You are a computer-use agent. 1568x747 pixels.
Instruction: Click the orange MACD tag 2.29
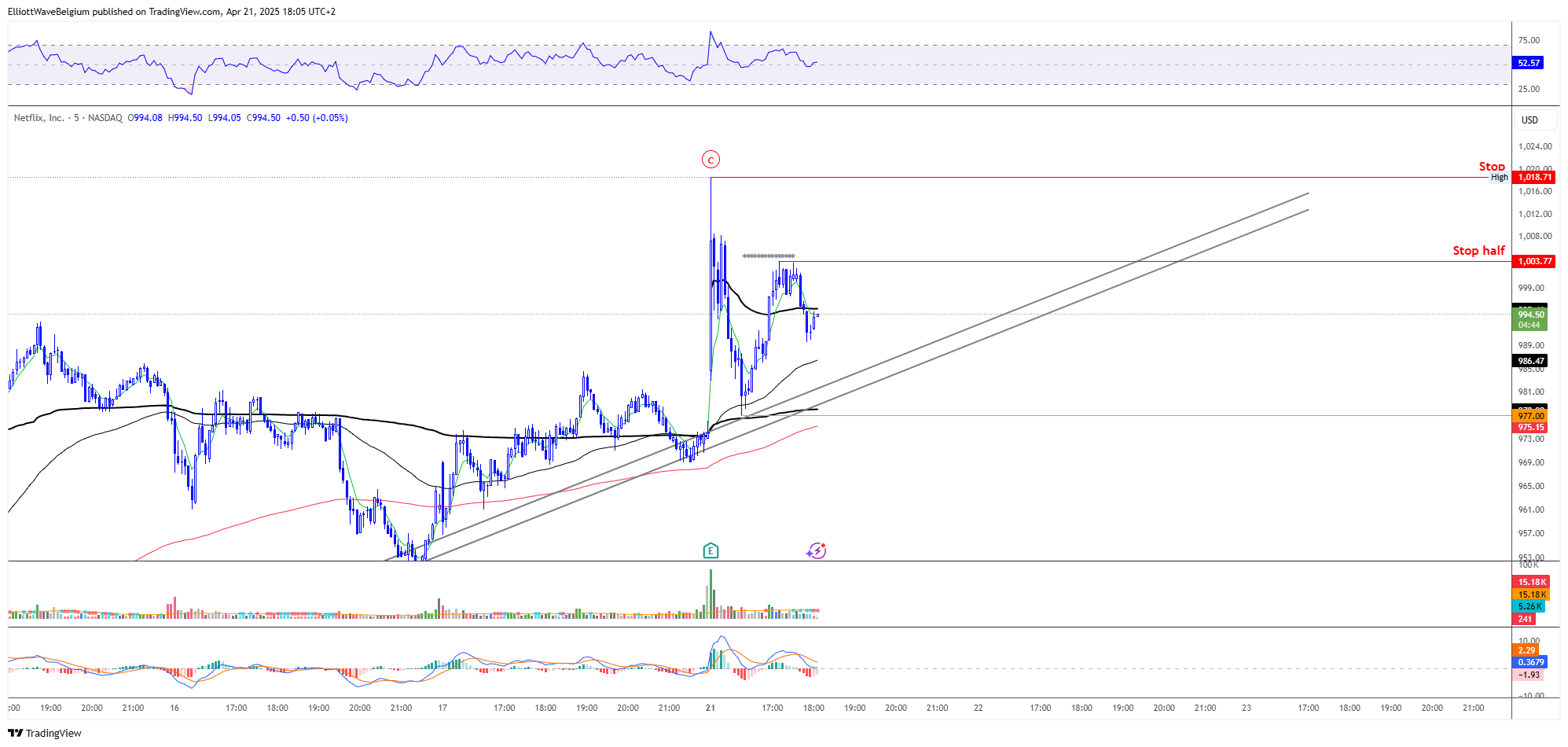coord(1526,650)
